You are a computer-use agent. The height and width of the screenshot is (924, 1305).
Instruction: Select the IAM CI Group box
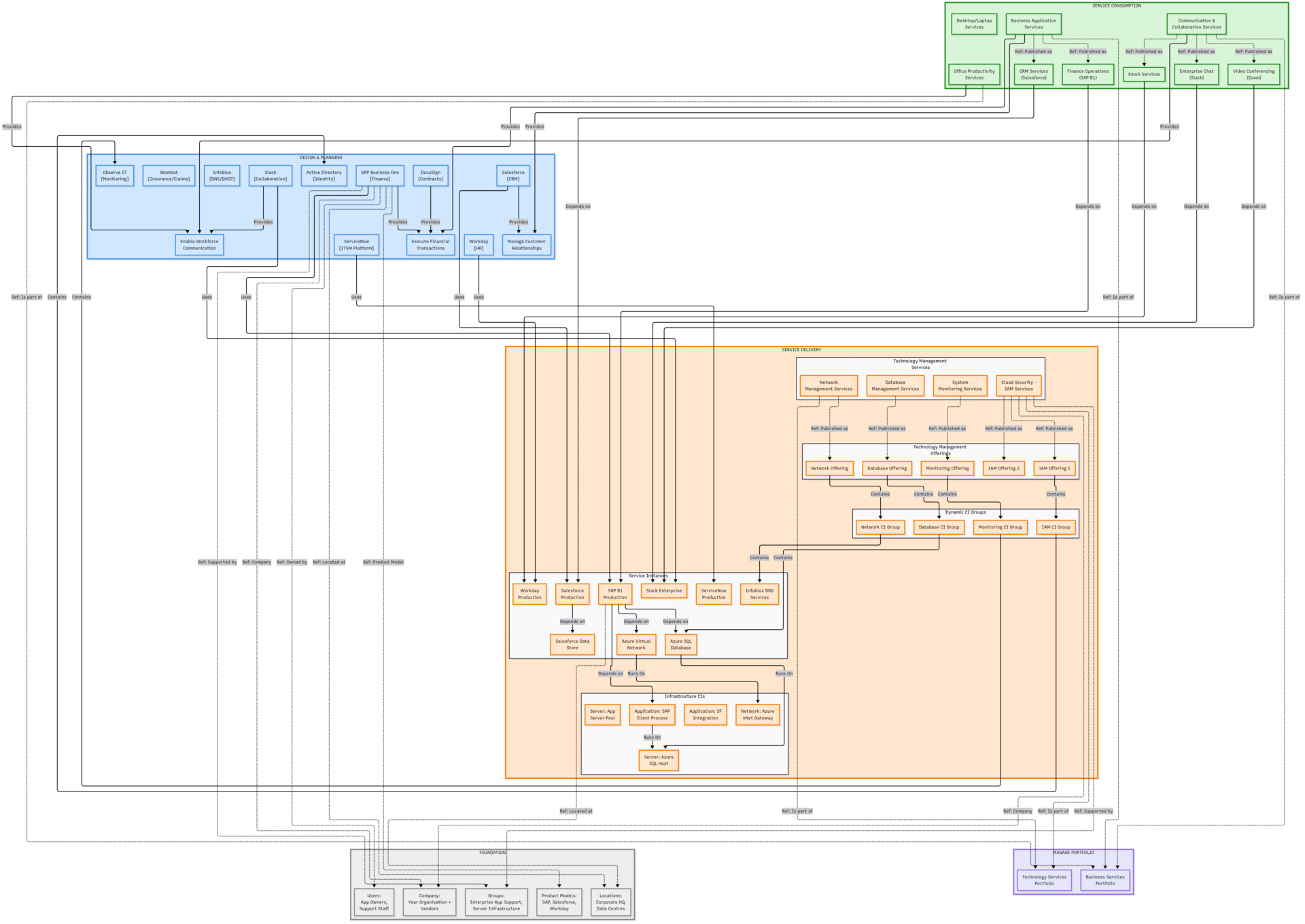[x=1055, y=527]
